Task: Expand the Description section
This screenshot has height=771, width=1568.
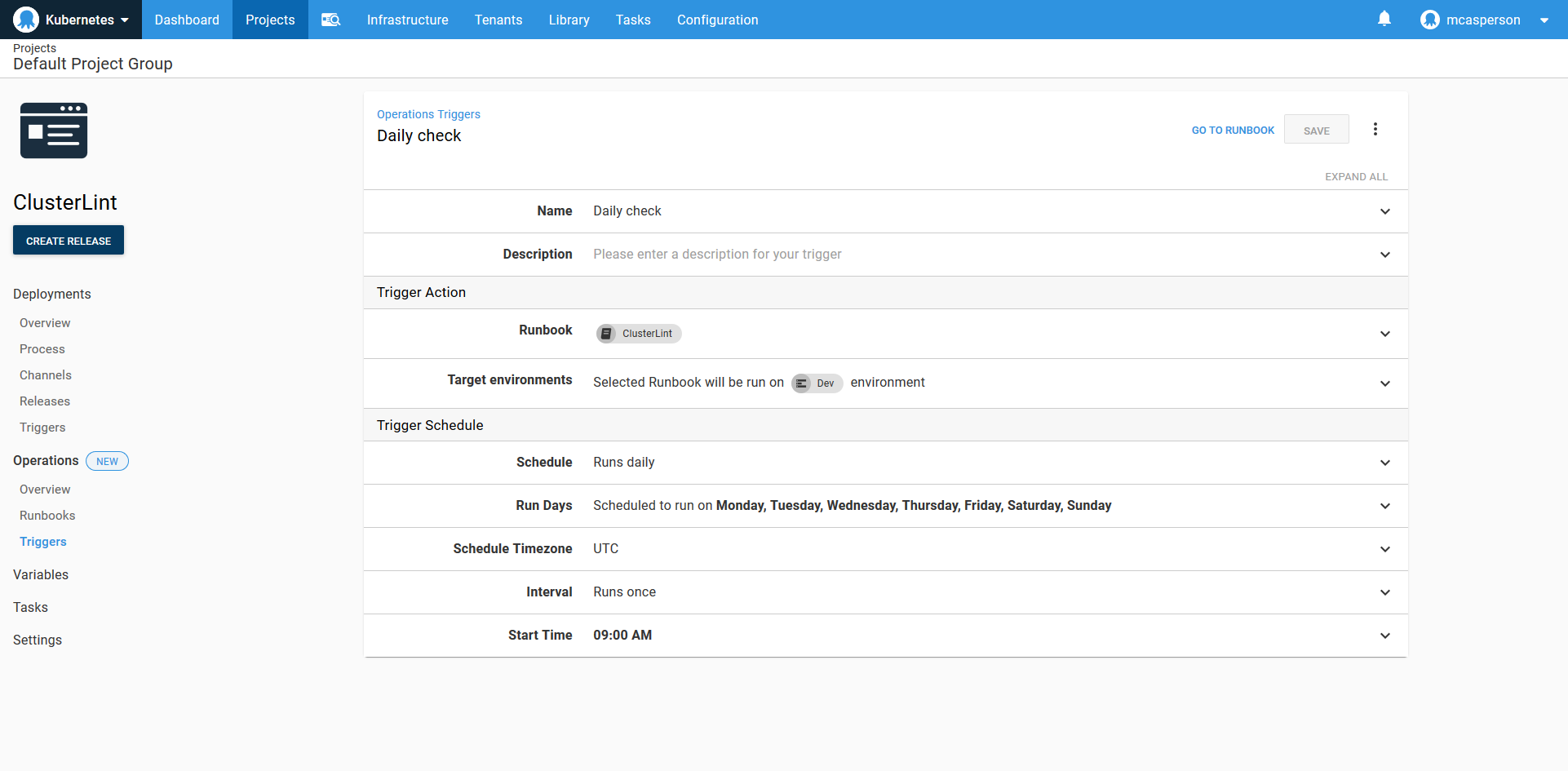Action: click(1385, 255)
